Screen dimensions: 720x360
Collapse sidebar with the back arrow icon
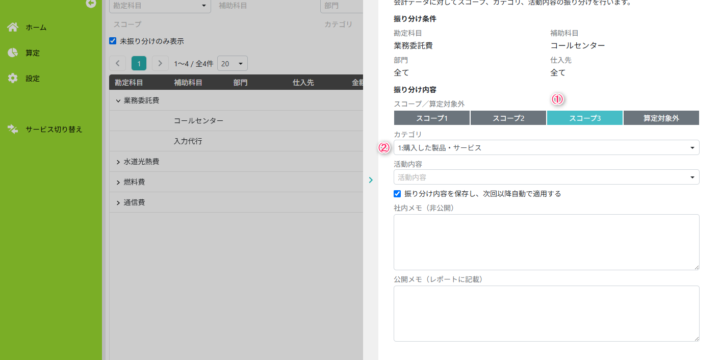(91, 3)
